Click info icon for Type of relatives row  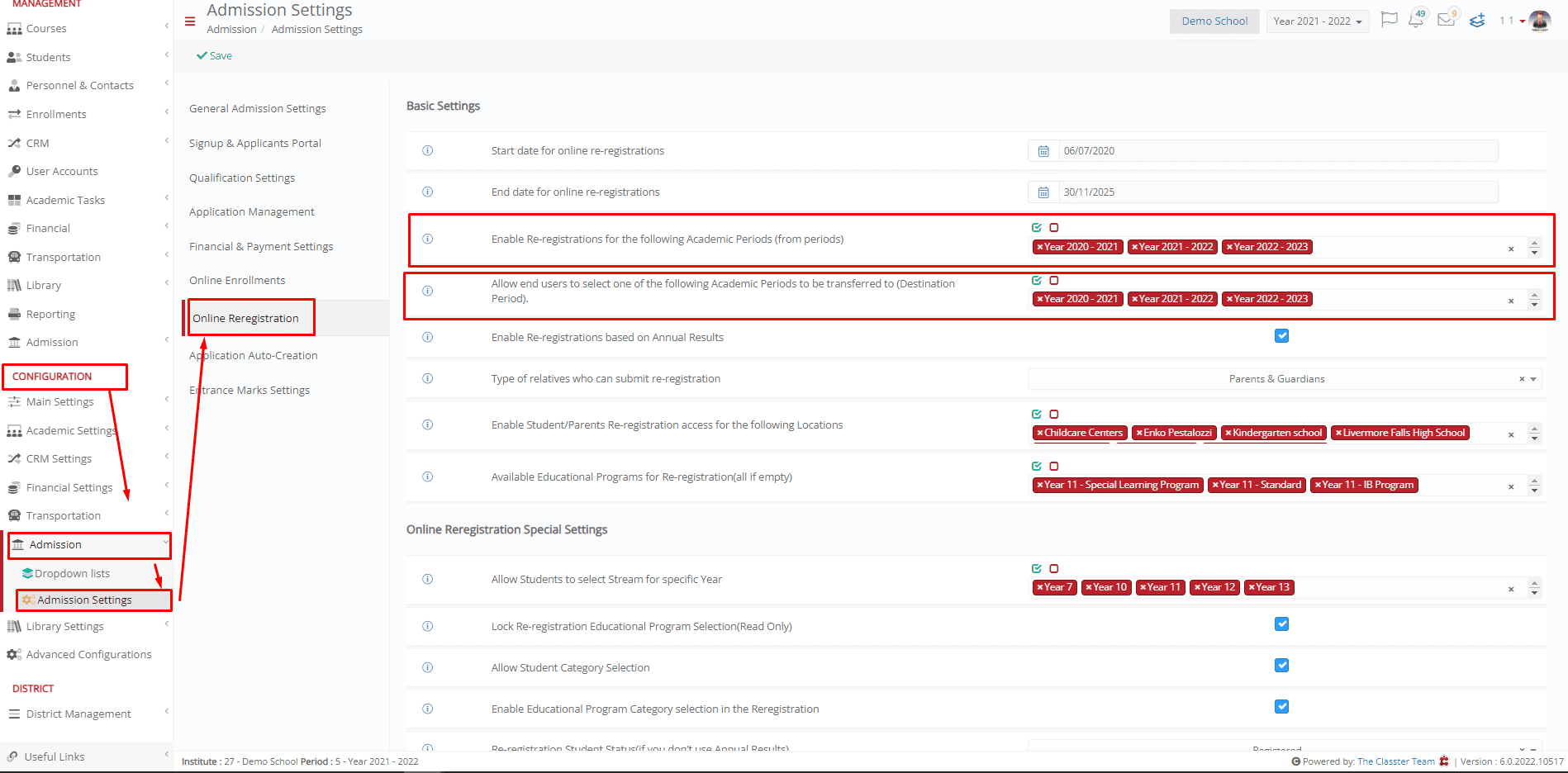(428, 378)
